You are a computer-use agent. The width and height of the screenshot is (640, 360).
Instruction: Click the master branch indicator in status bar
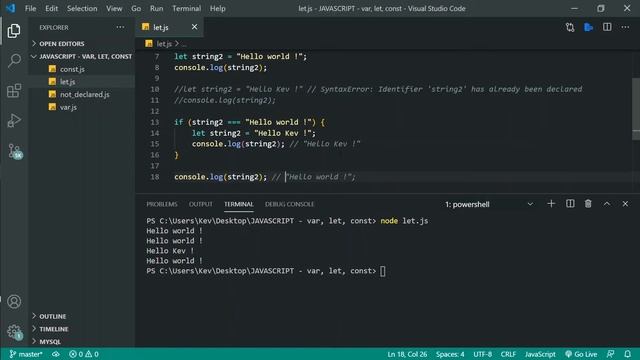click(x=26, y=354)
